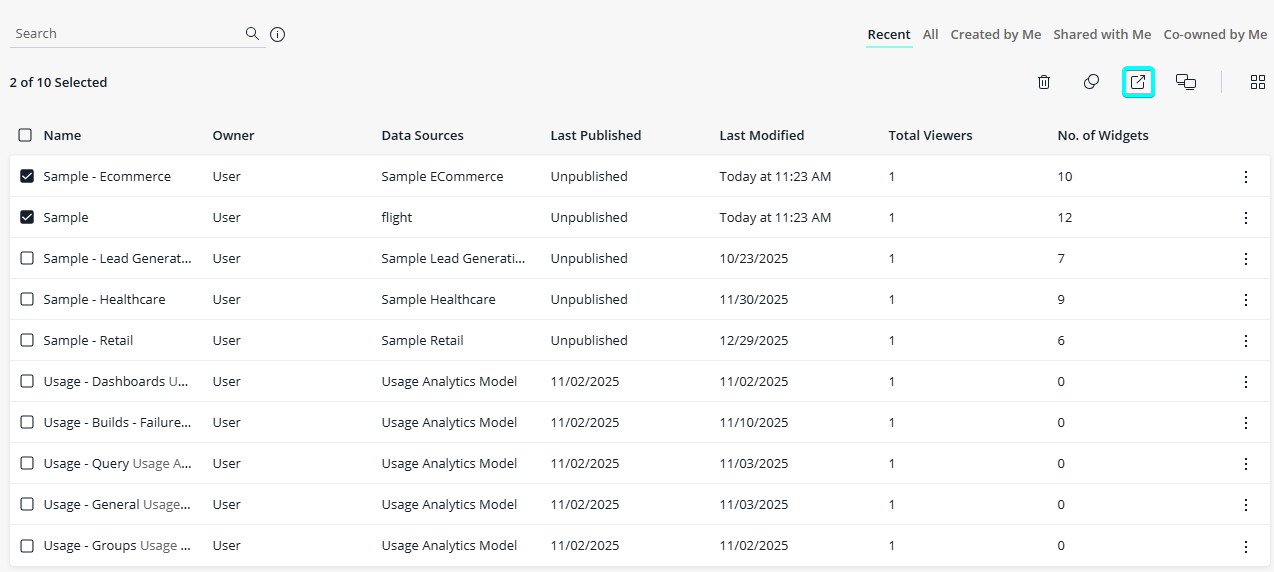
Task: Click the export arrow icon
Action: 1138,82
